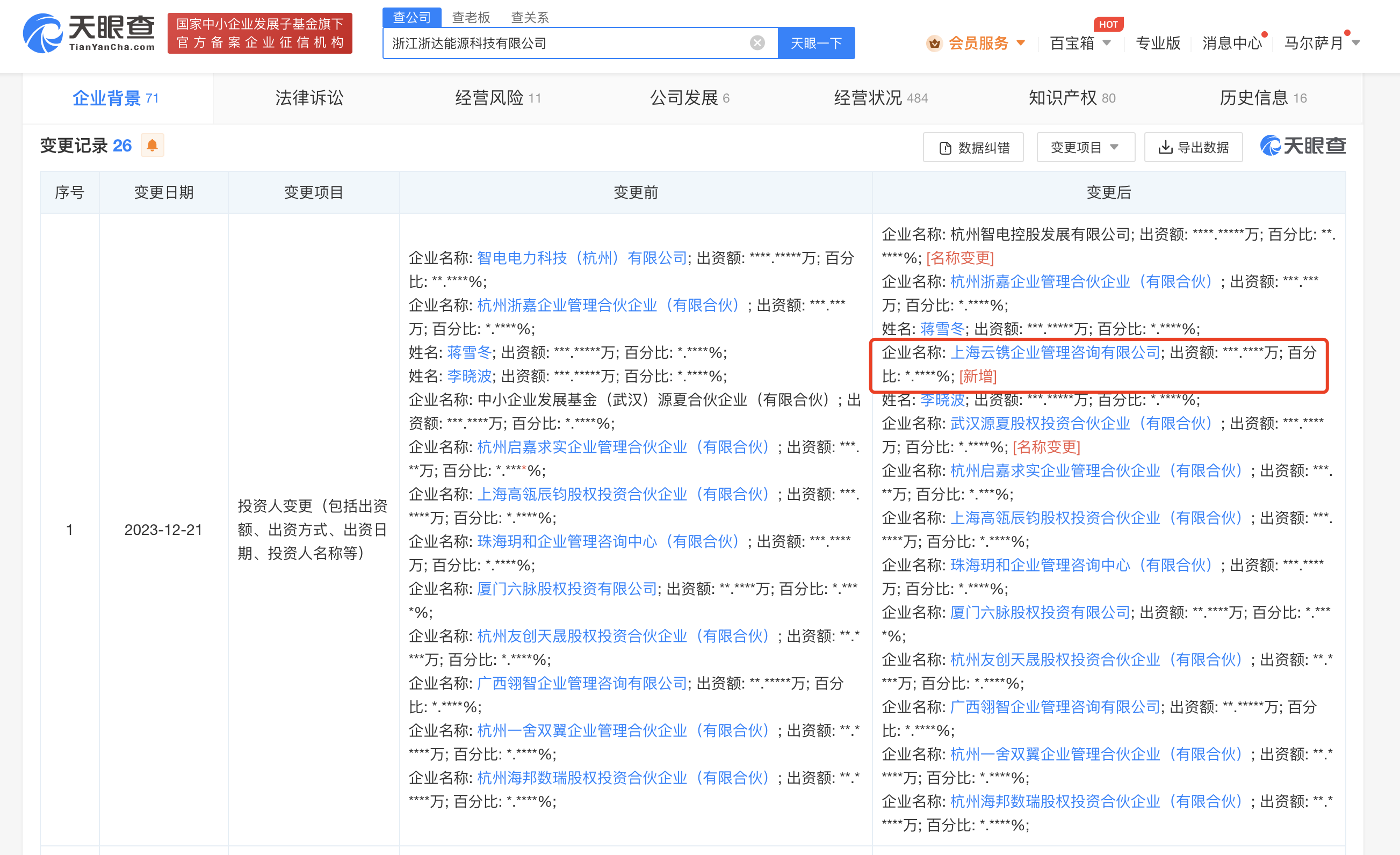Open the 马尔萨月 user account dropdown
Viewport: 1400px width, 855px height.
[x=1321, y=43]
